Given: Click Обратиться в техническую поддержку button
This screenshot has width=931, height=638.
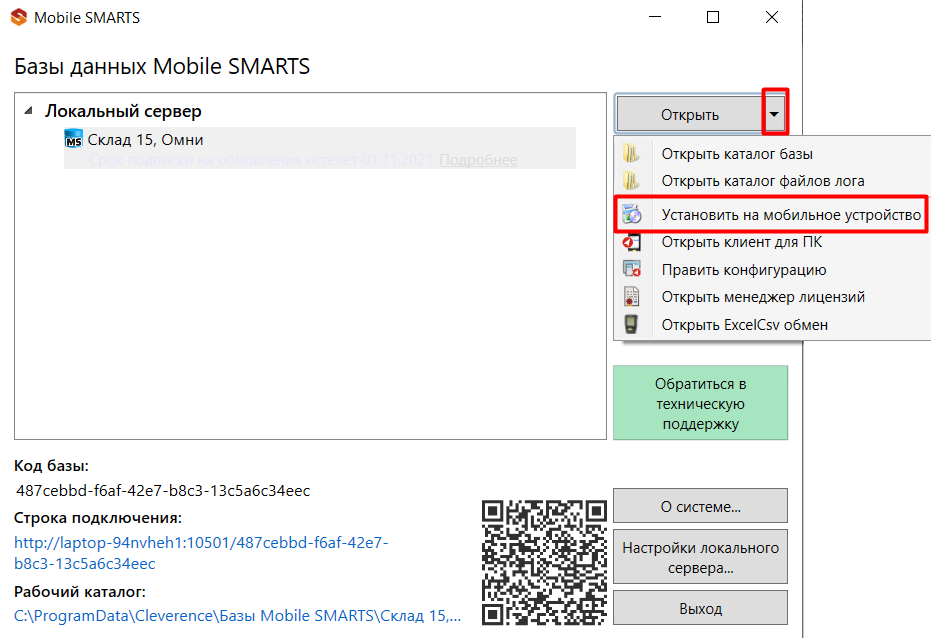Looking at the screenshot, I should [x=701, y=403].
